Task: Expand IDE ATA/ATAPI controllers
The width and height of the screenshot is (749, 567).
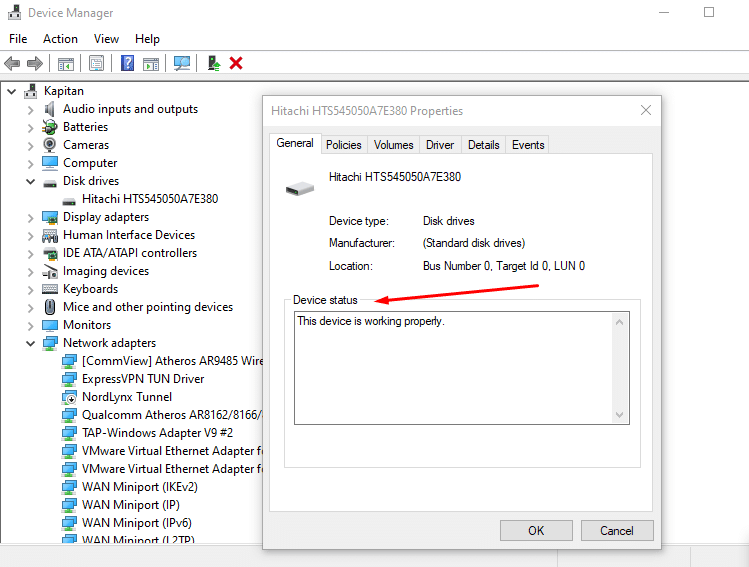Action: click(31, 254)
